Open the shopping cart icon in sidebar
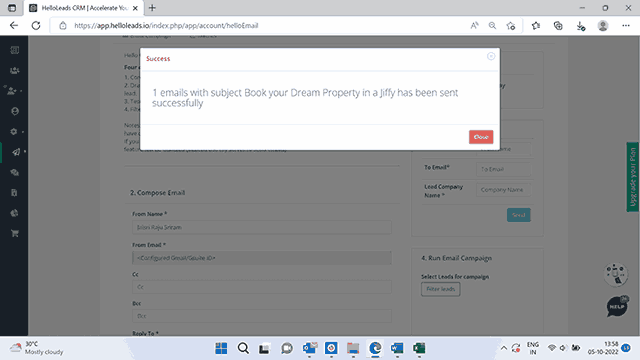The image size is (640, 360). (15, 233)
